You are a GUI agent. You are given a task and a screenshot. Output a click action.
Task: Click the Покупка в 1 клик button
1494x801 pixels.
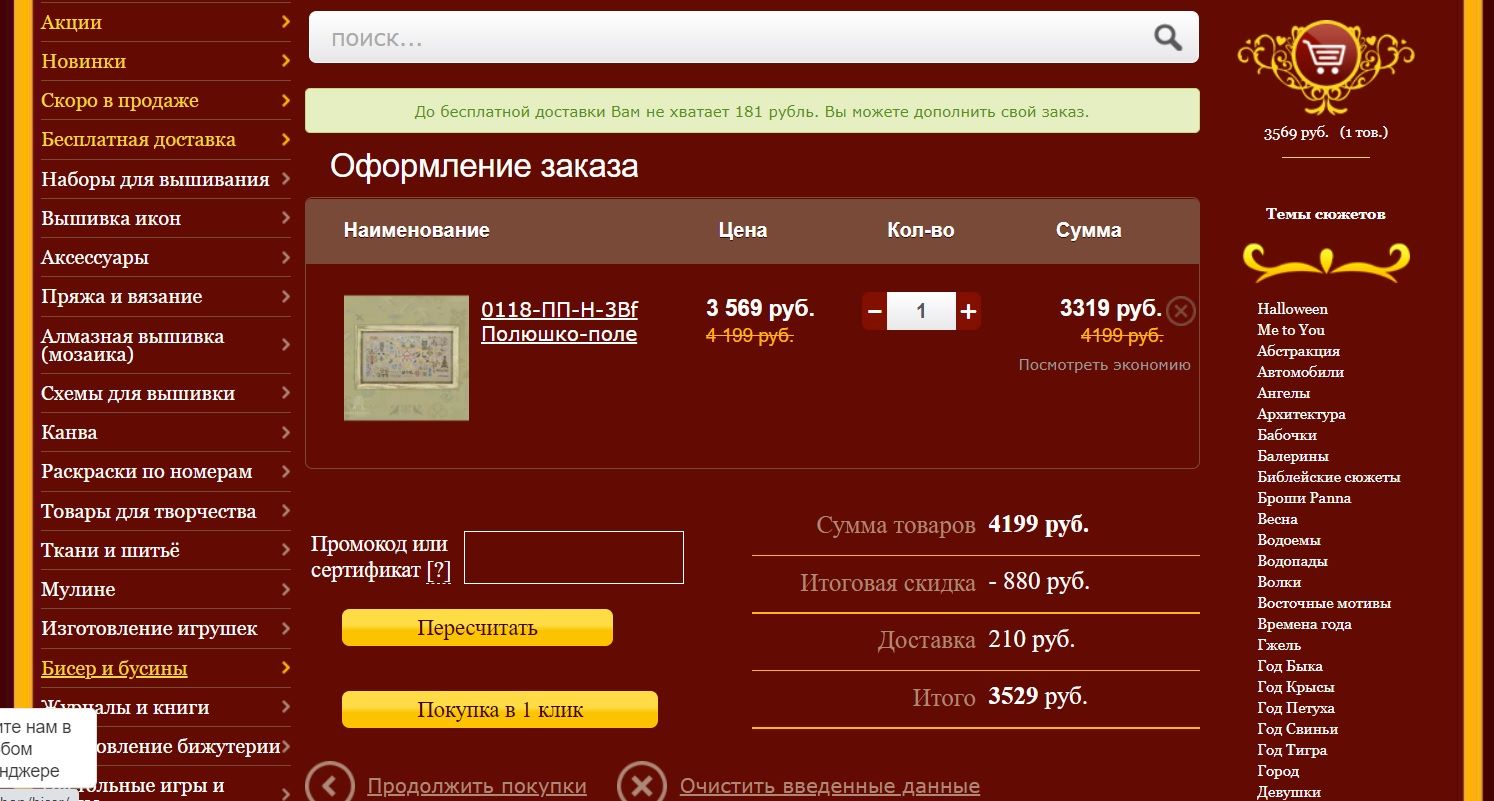pyautogui.click(x=499, y=710)
